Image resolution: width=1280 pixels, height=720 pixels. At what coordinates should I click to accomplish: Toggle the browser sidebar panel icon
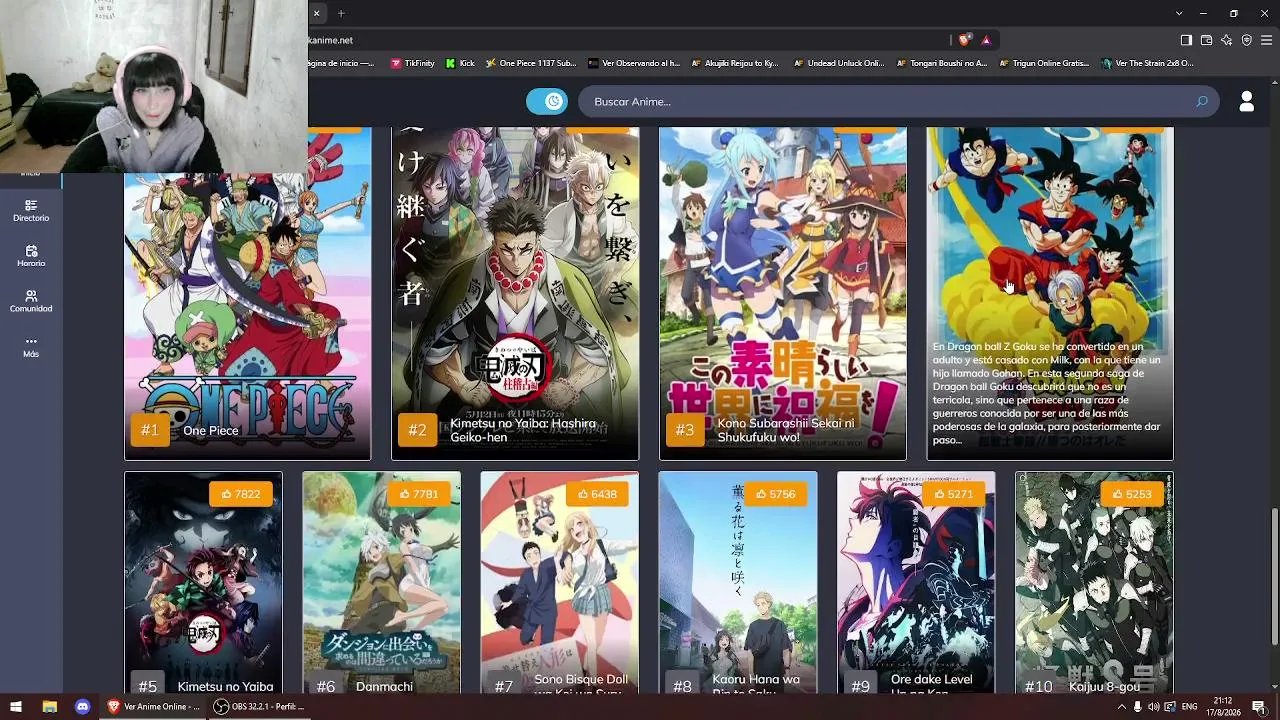coord(1186,40)
